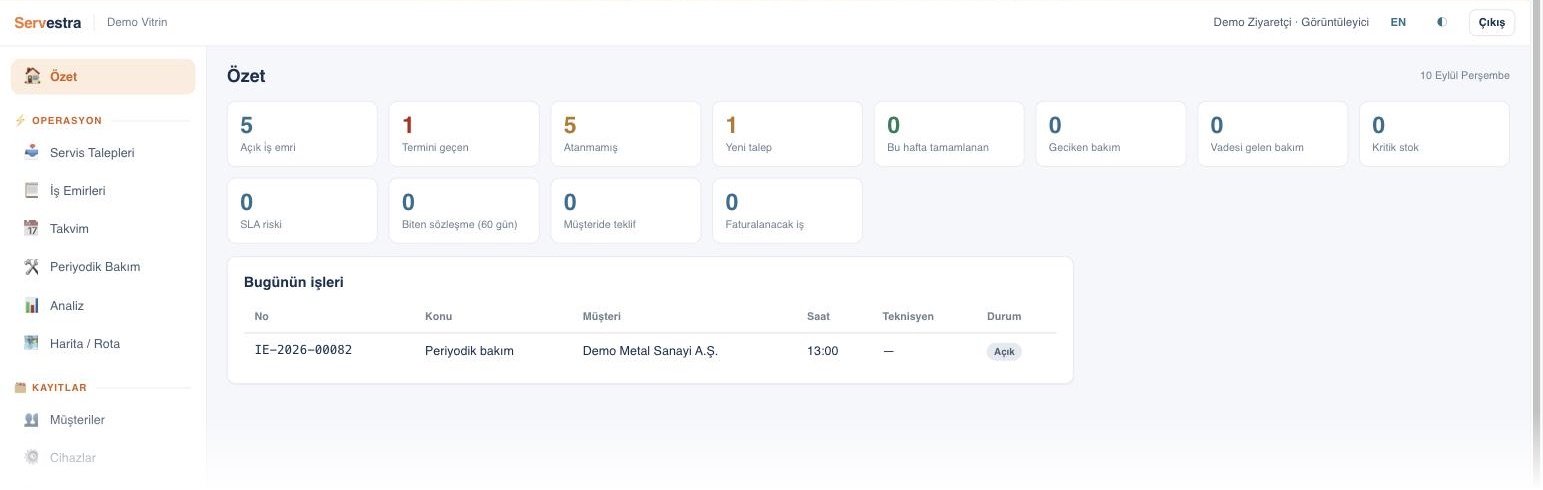1543x490 pixels.
Task: Click the No column header
Action: pos(261,316)
